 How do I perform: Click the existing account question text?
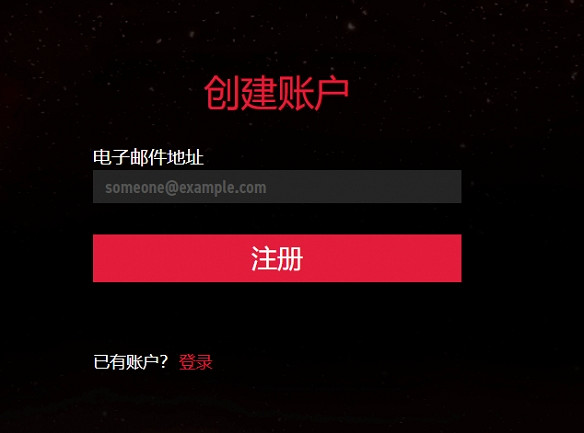tap(130, 362)
